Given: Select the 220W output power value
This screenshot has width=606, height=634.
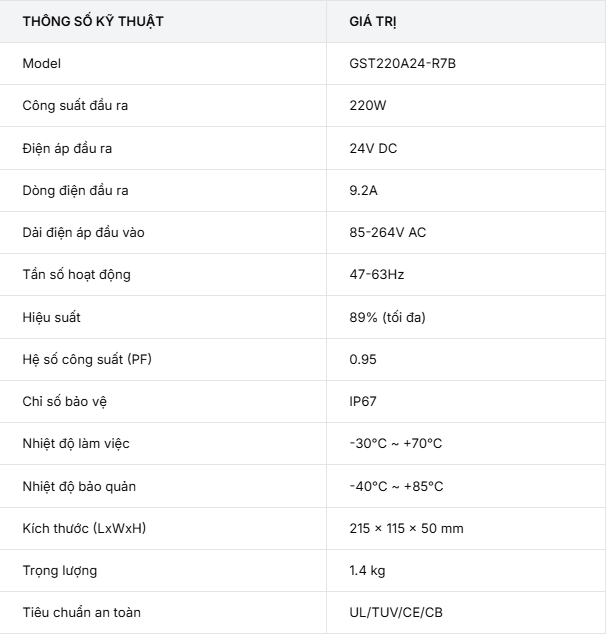Looking at the screenshot, I should click(368, 106).
